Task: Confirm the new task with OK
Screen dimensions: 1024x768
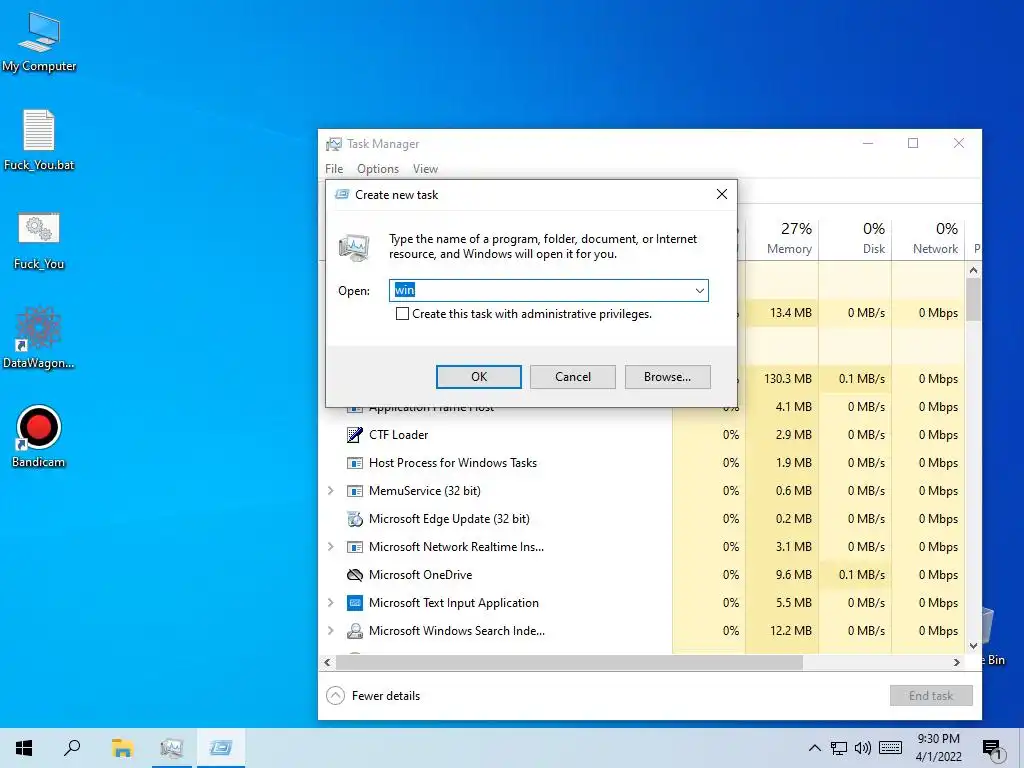Action: pyautogui.click(x=479, y=377)
